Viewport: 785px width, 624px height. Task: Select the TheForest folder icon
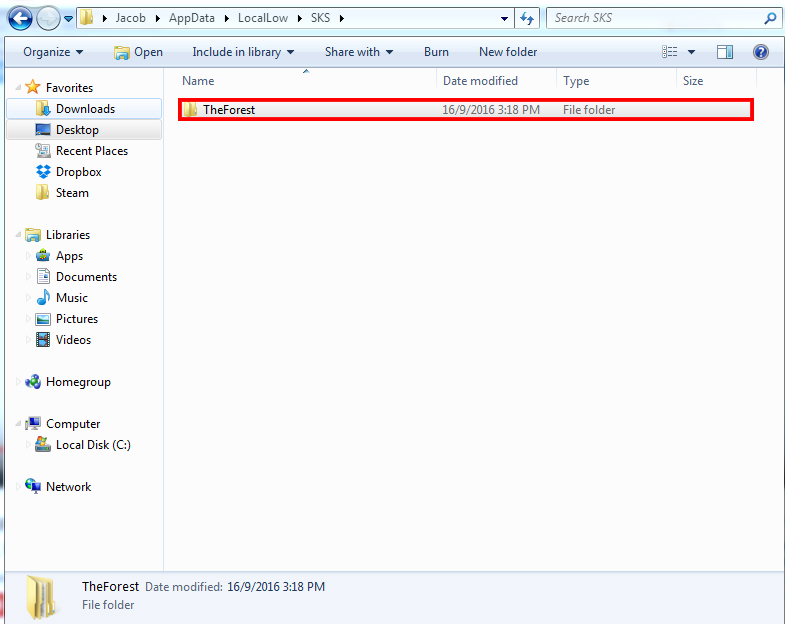point(190,110)
